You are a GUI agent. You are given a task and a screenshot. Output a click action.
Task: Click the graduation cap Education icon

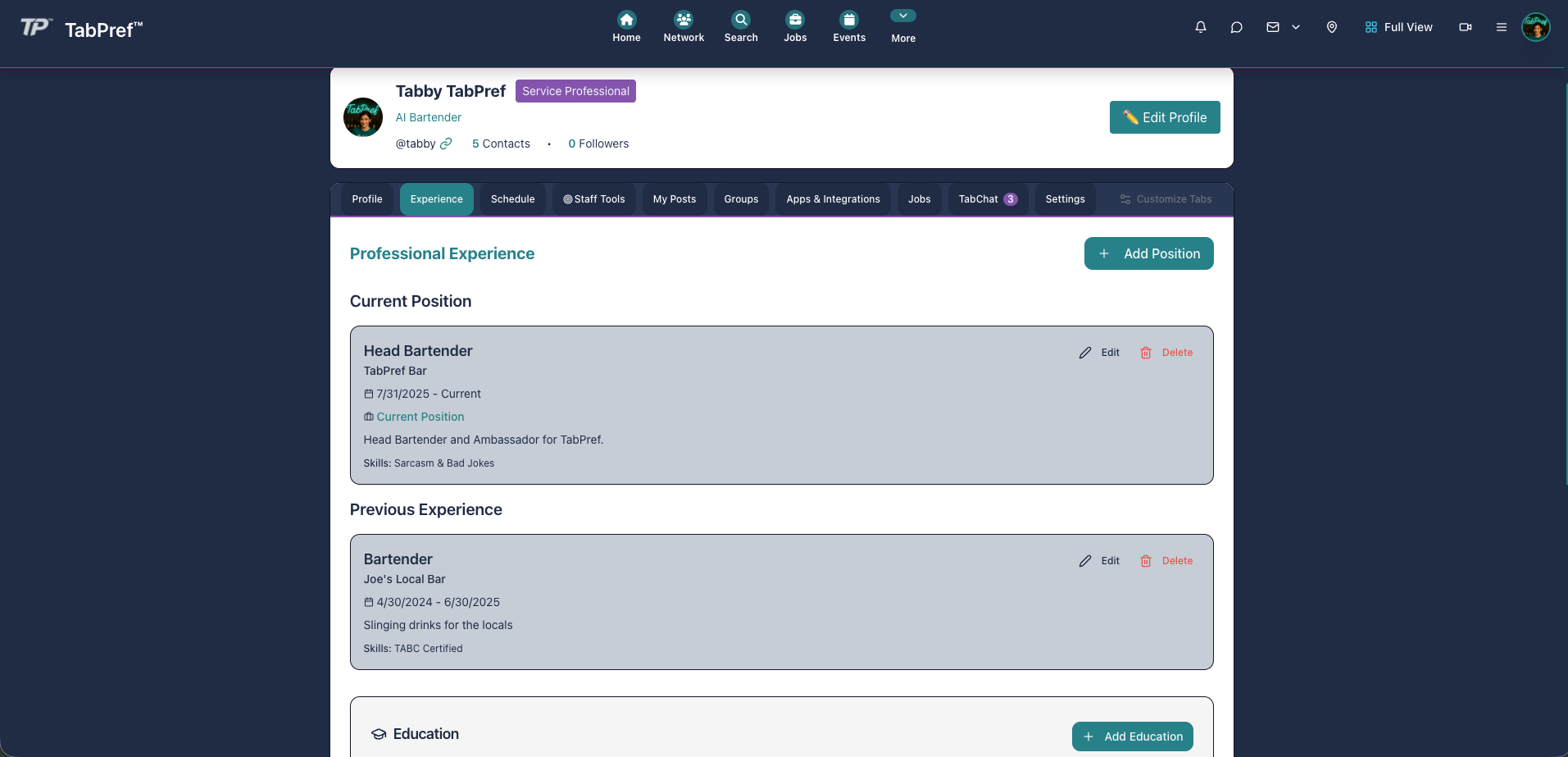pyautogui.click(x=379, y=734)
